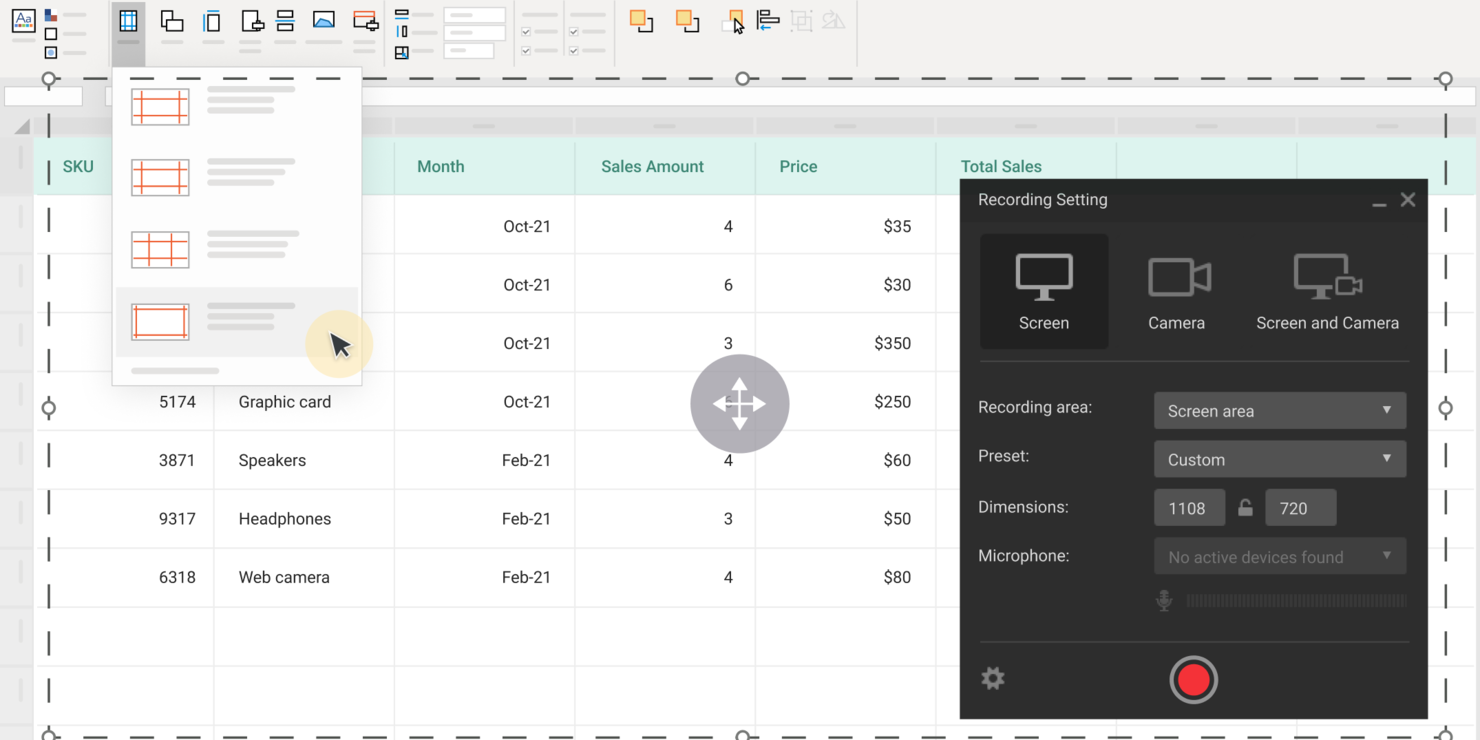Viewport: 1480px width, 740px height.
Task: Click the Send Backward icon
Action: point(688,21)
